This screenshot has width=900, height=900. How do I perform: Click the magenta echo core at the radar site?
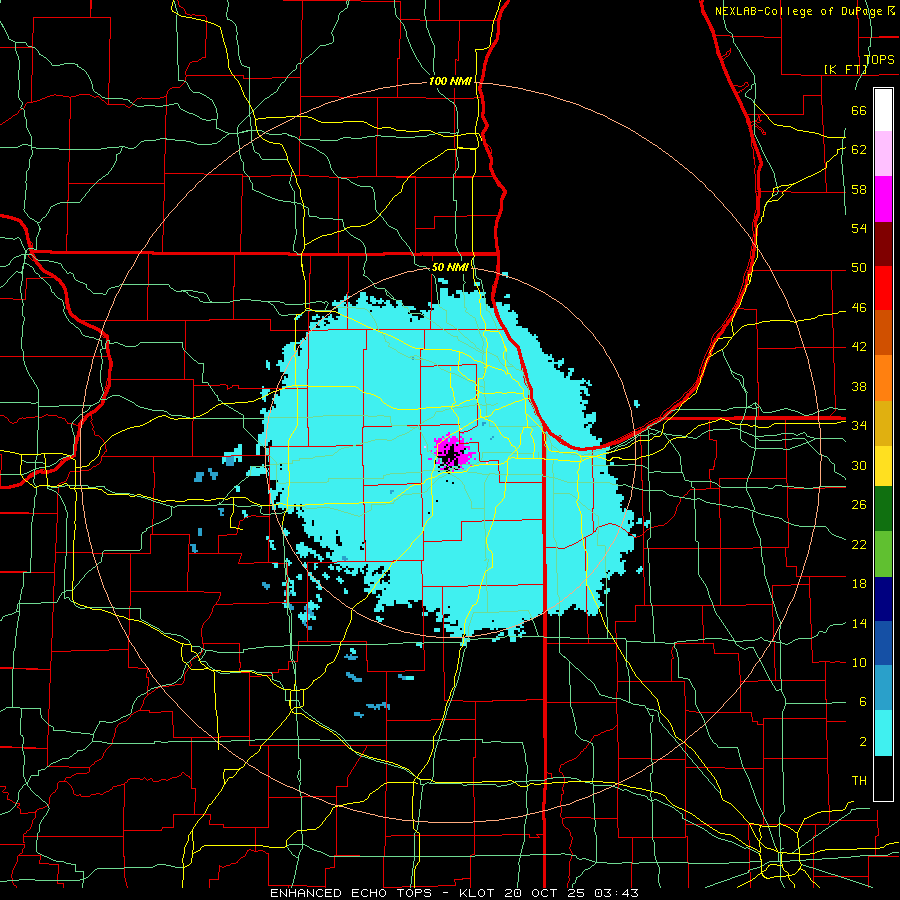point(453,453)
